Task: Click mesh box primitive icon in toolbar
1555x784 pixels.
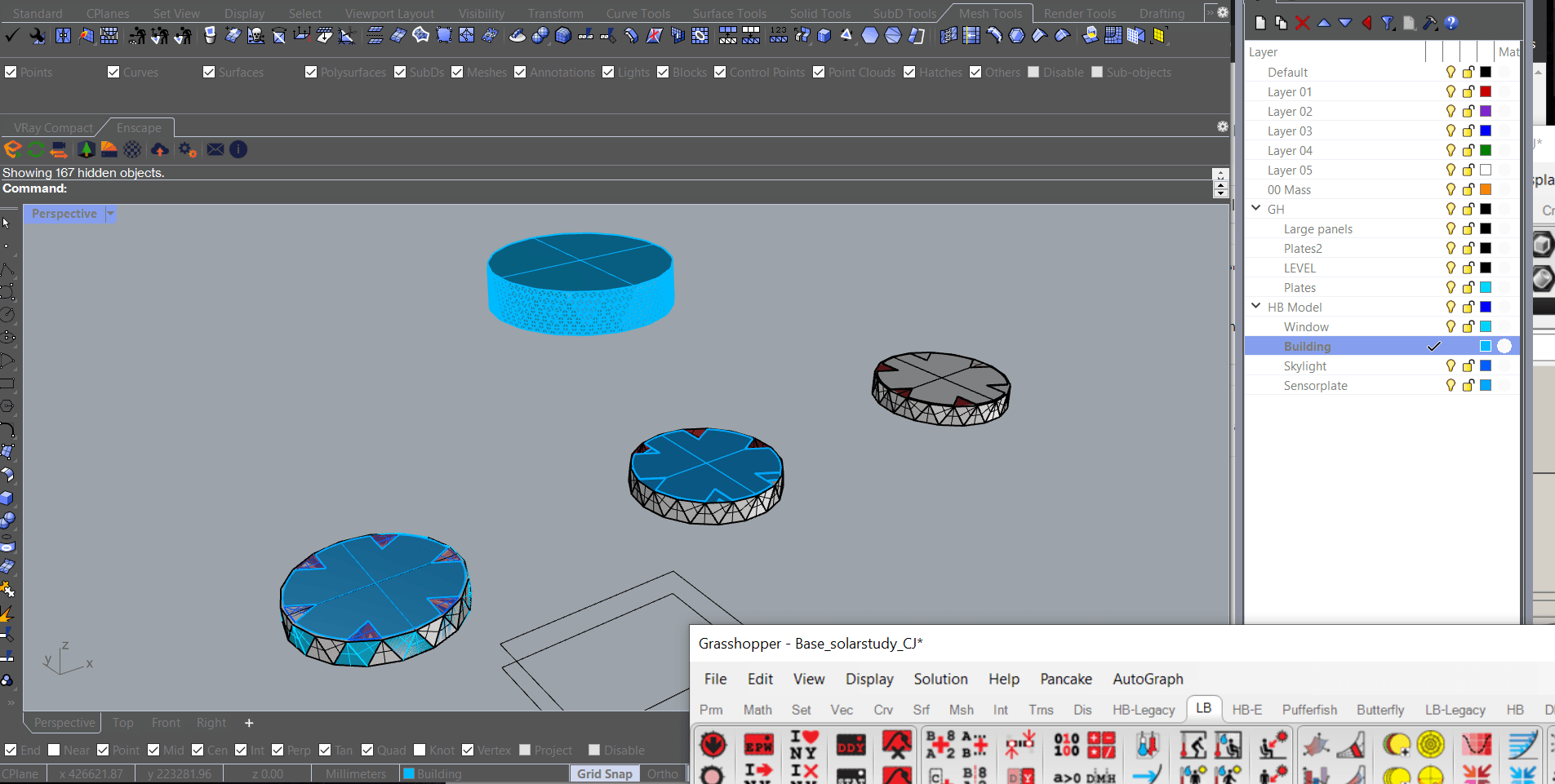Action: (563, 35)
